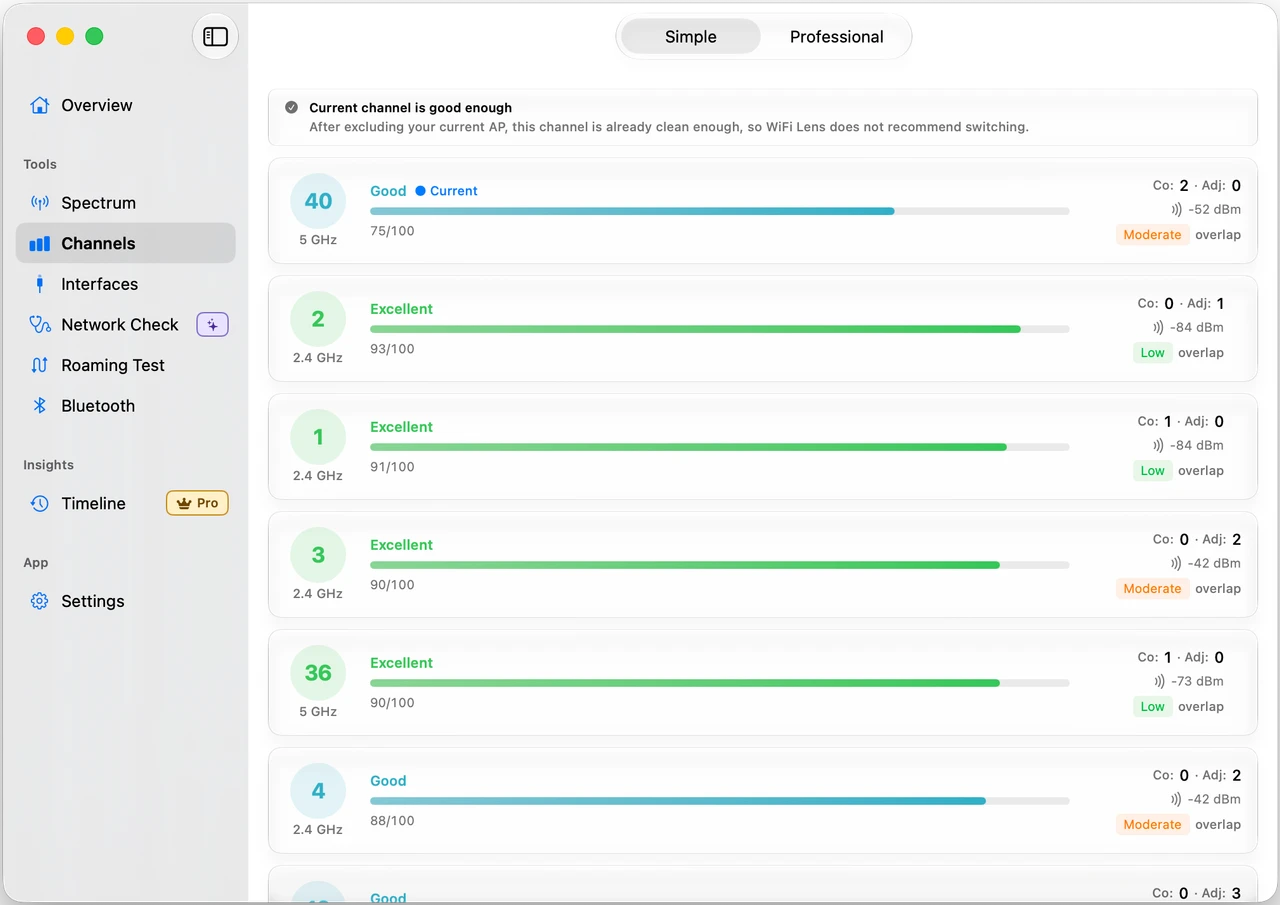The height and width of the screenshot is (905, 1280).
Task: Click the channel 36 circle badge
Action: pyautogui.click(x=318, y=673)
